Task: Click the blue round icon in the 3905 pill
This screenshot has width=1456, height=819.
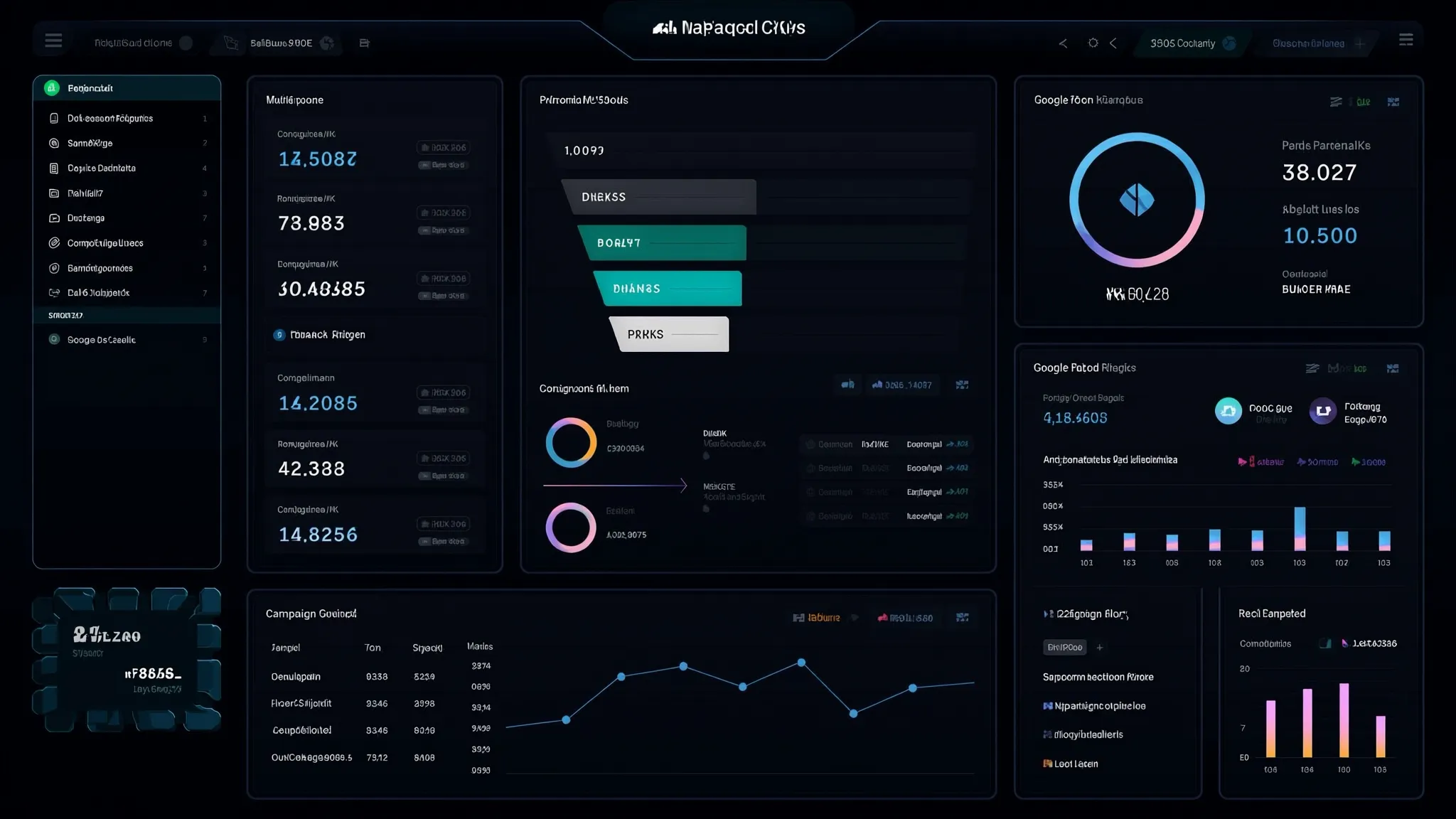Action: 1228,43
